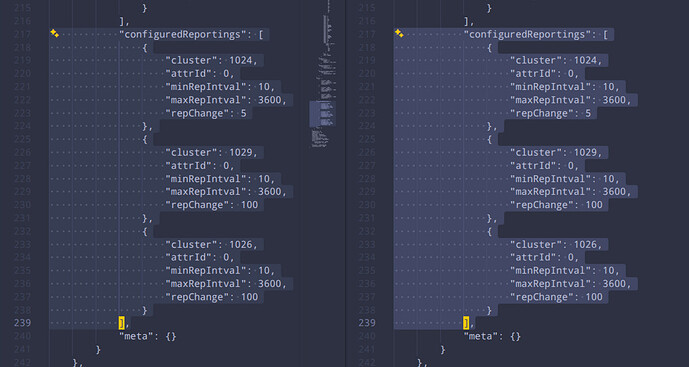Click the yellow-highlighted closing bracket on right line 239
Image resolution: width=689 pixels, height=367 pixels.
466,323
